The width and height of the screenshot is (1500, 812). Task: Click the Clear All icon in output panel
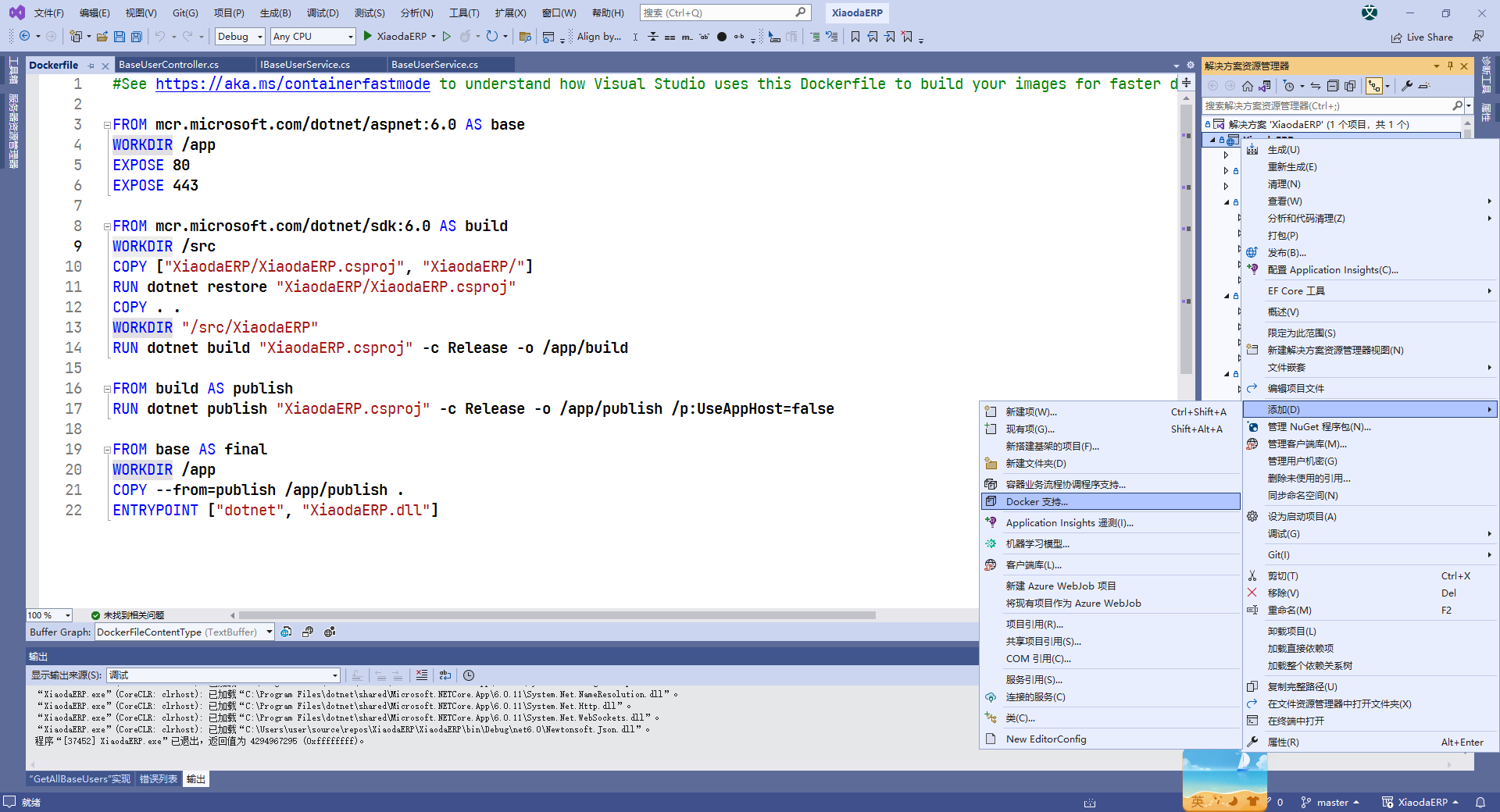[x=423, y=675]
